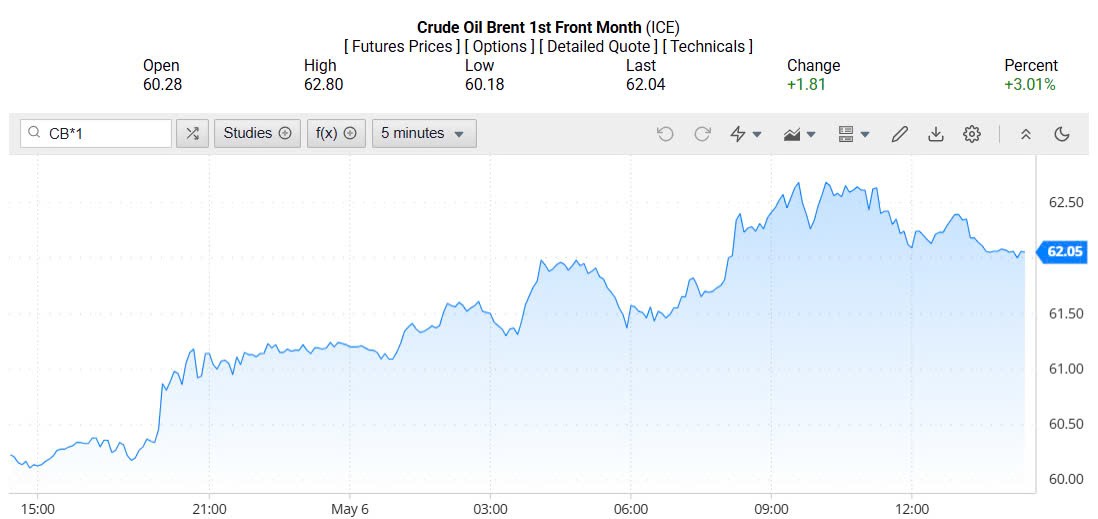Viewport: 1098px width, 519px height.
Task: Click the CB*1 symbol search field
Action: click(x=107, y=133)
